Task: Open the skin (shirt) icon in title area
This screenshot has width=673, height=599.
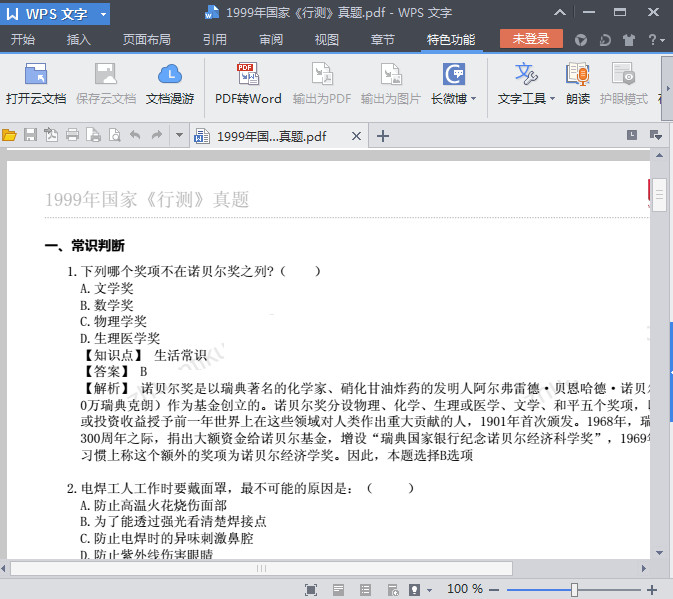Action: (629, 40)
